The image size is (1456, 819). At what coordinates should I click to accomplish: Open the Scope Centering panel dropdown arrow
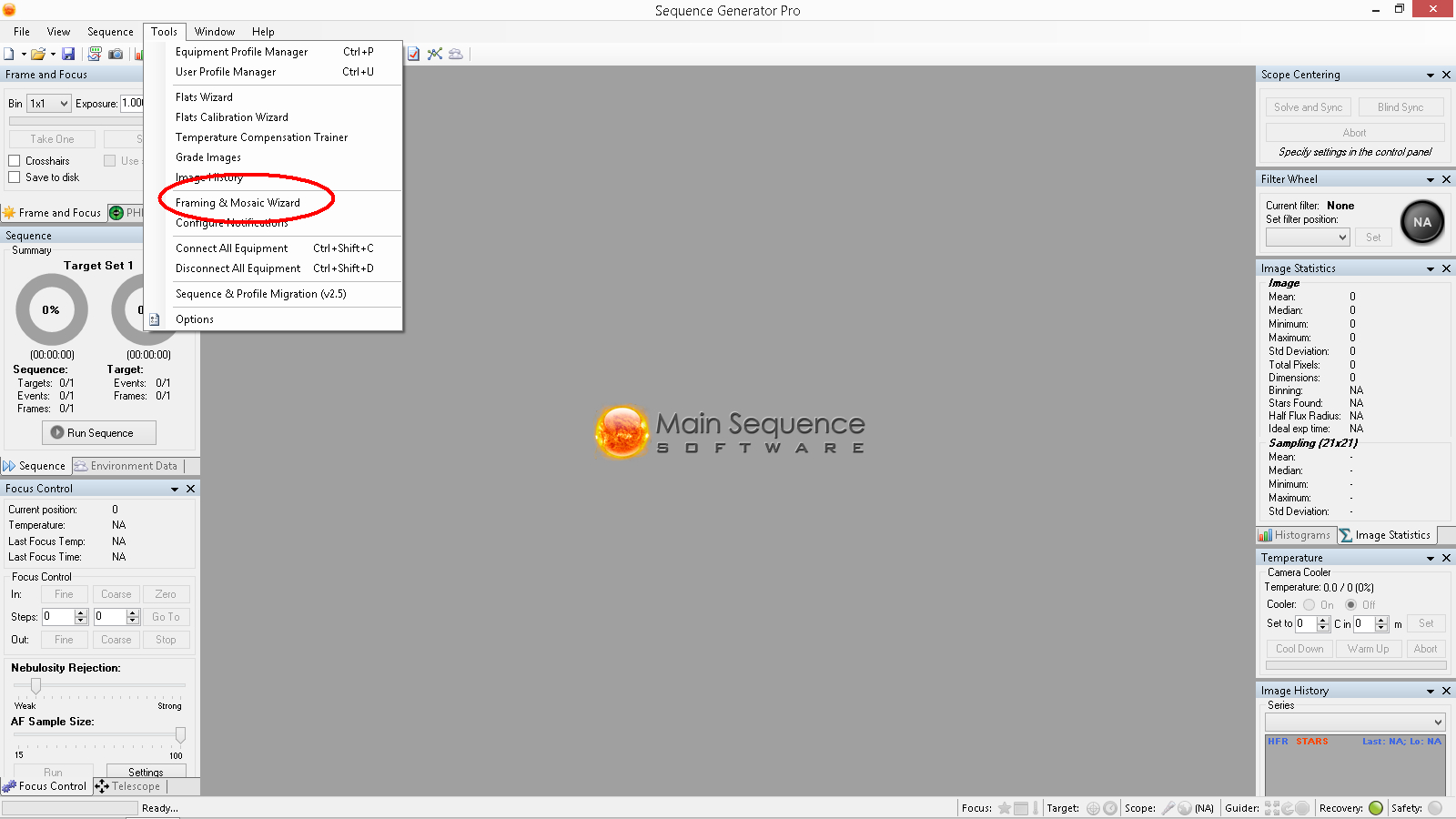(x=1431, y=76)
